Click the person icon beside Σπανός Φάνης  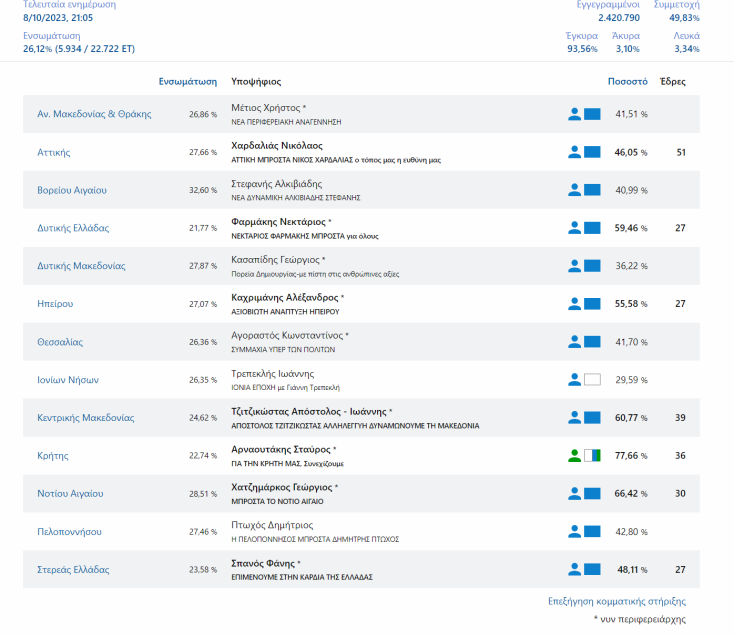(574, 570)
